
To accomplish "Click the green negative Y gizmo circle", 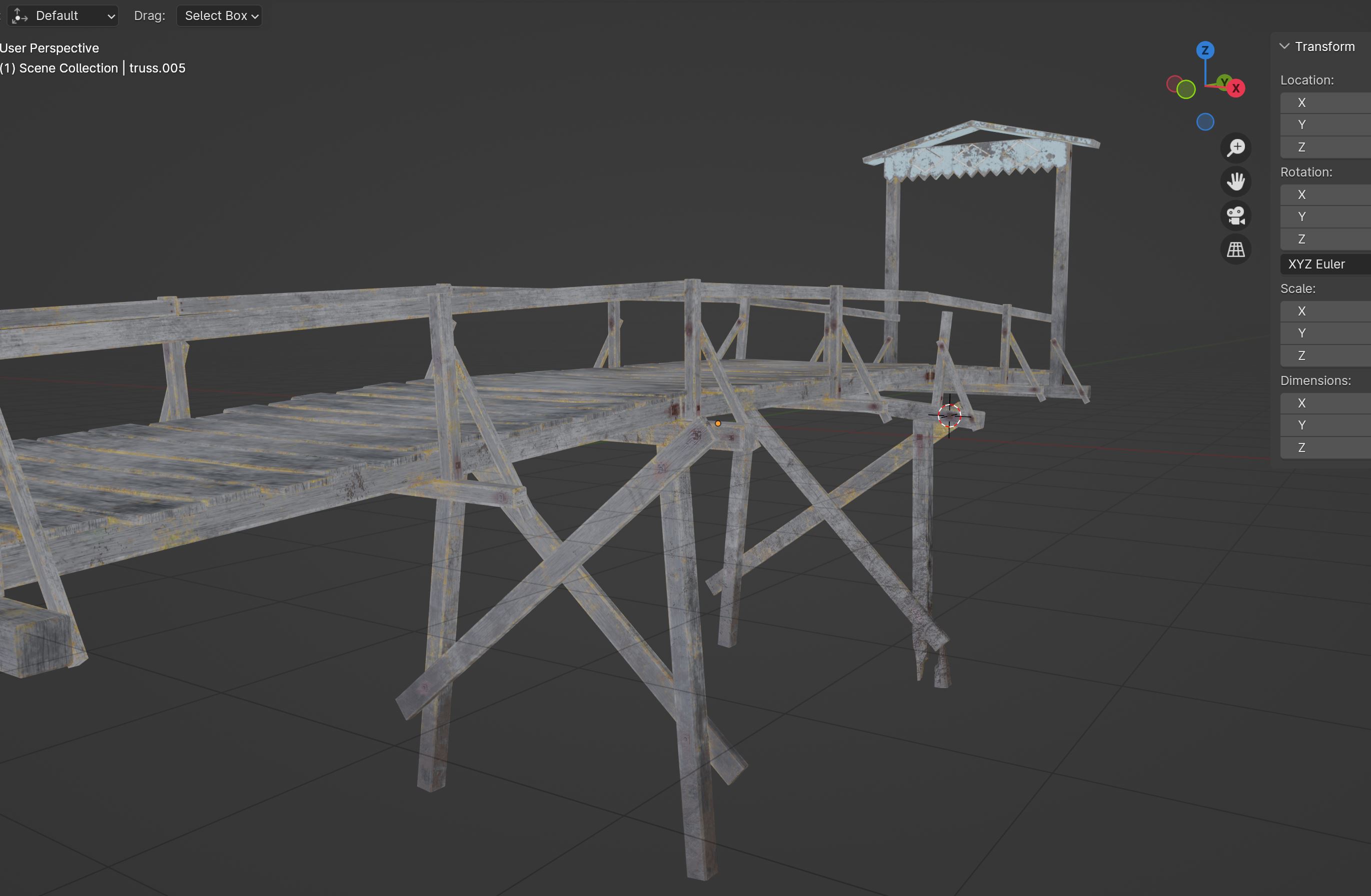I will click(1185, 89).
